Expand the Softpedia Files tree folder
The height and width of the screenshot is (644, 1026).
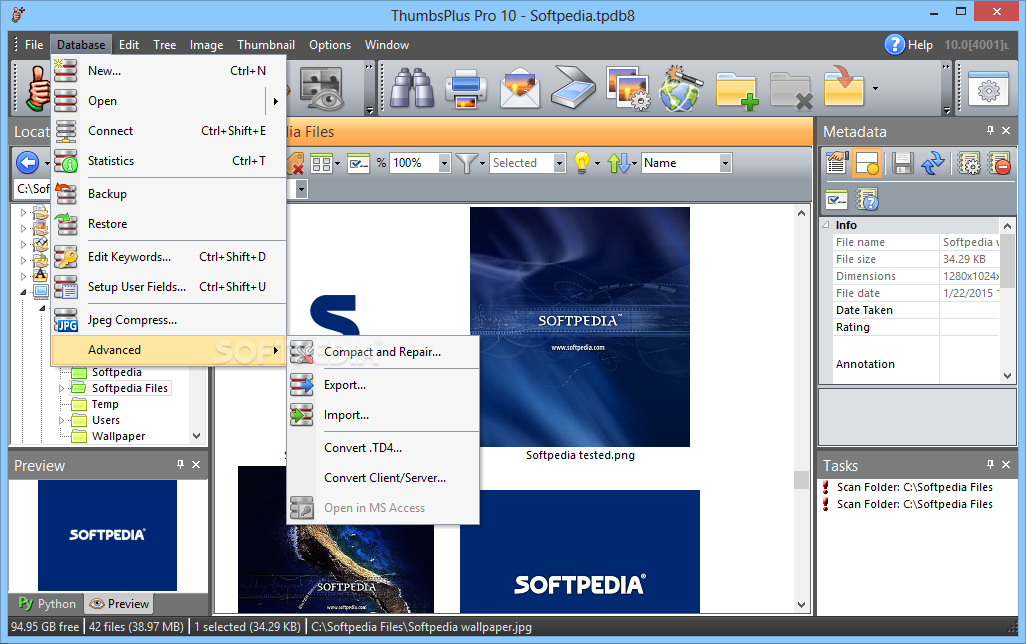coord(62,388)
